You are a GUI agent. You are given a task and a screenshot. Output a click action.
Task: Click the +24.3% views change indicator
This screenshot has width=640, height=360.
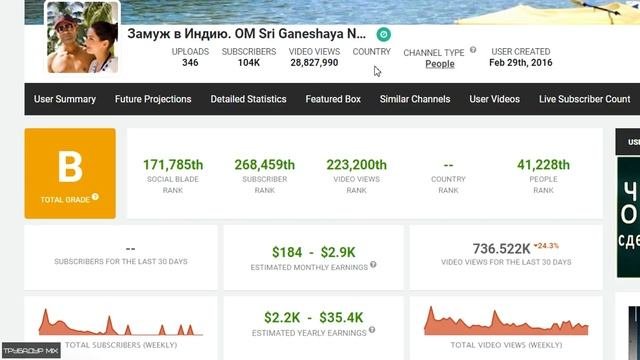546,246
